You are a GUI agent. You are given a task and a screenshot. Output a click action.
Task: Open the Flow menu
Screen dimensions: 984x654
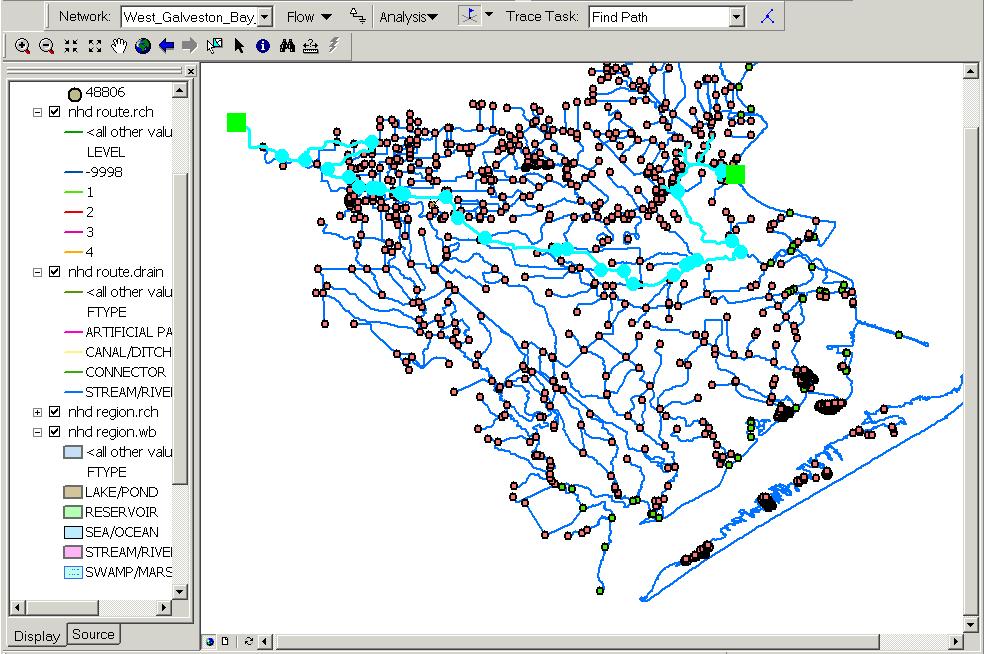click(308, 17)
